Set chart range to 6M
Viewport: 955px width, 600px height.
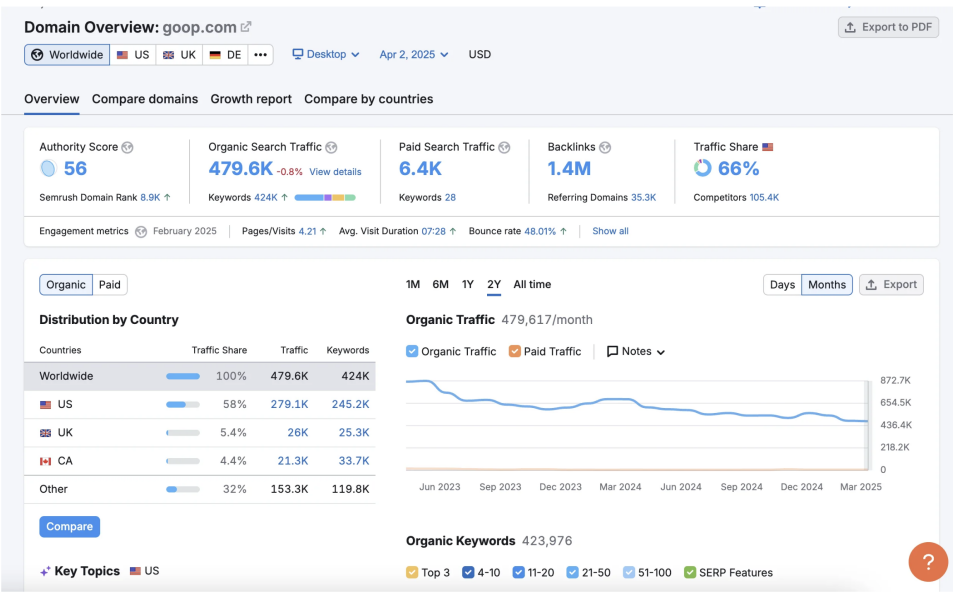pos(440,284)
